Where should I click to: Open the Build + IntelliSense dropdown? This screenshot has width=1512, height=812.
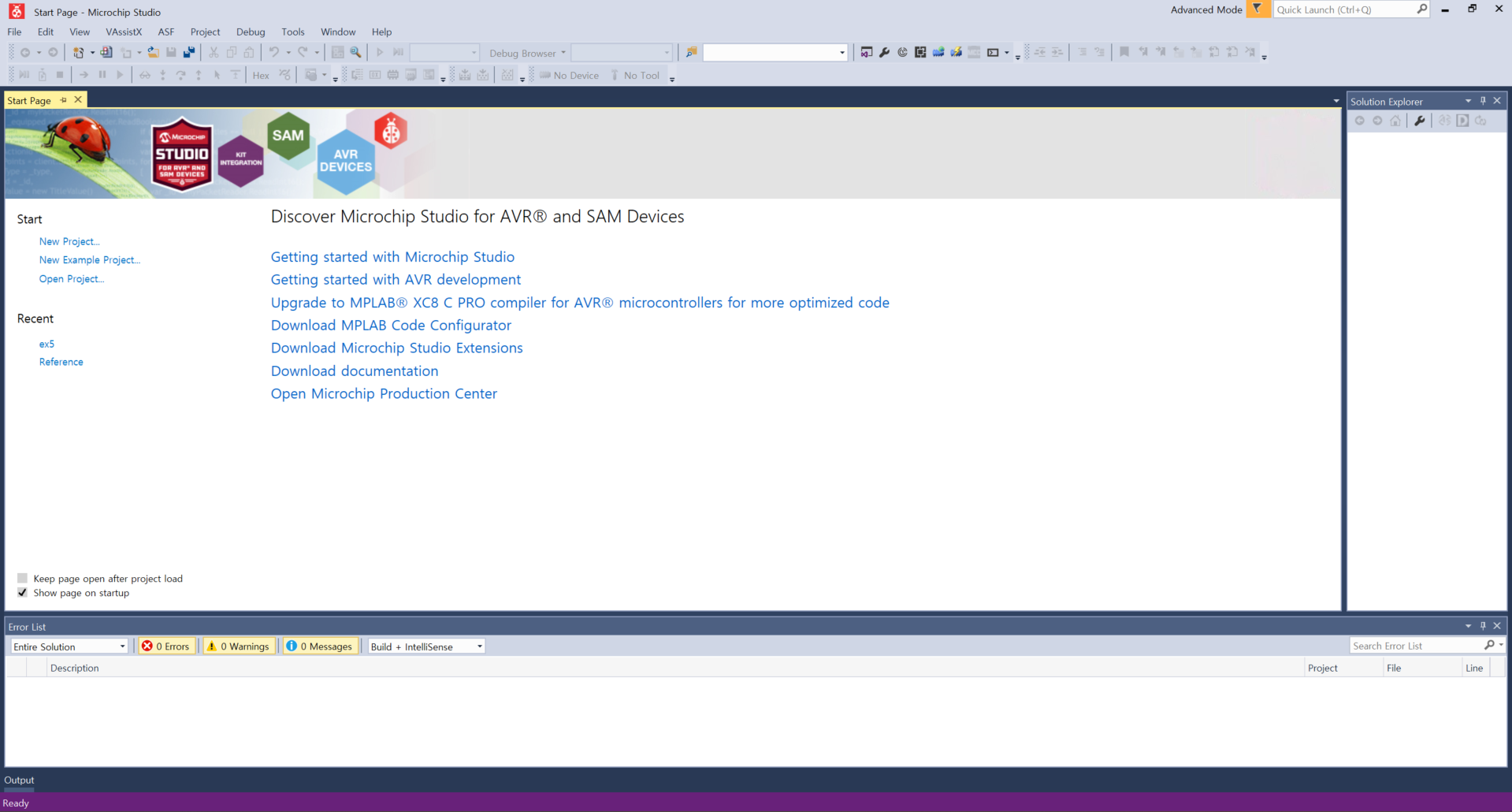point(426,646)
